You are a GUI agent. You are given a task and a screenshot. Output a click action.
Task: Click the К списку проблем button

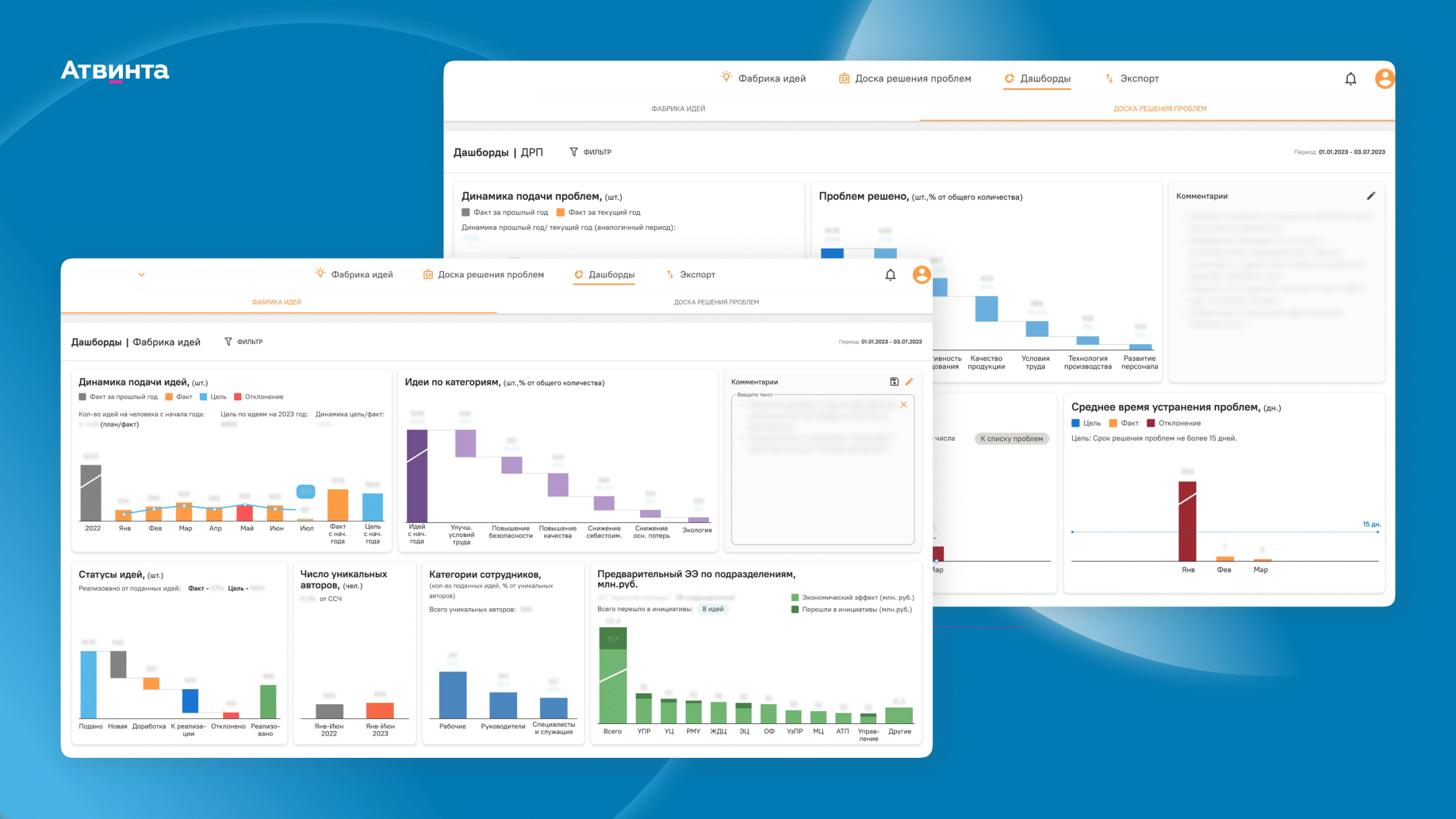[1011, 439]
